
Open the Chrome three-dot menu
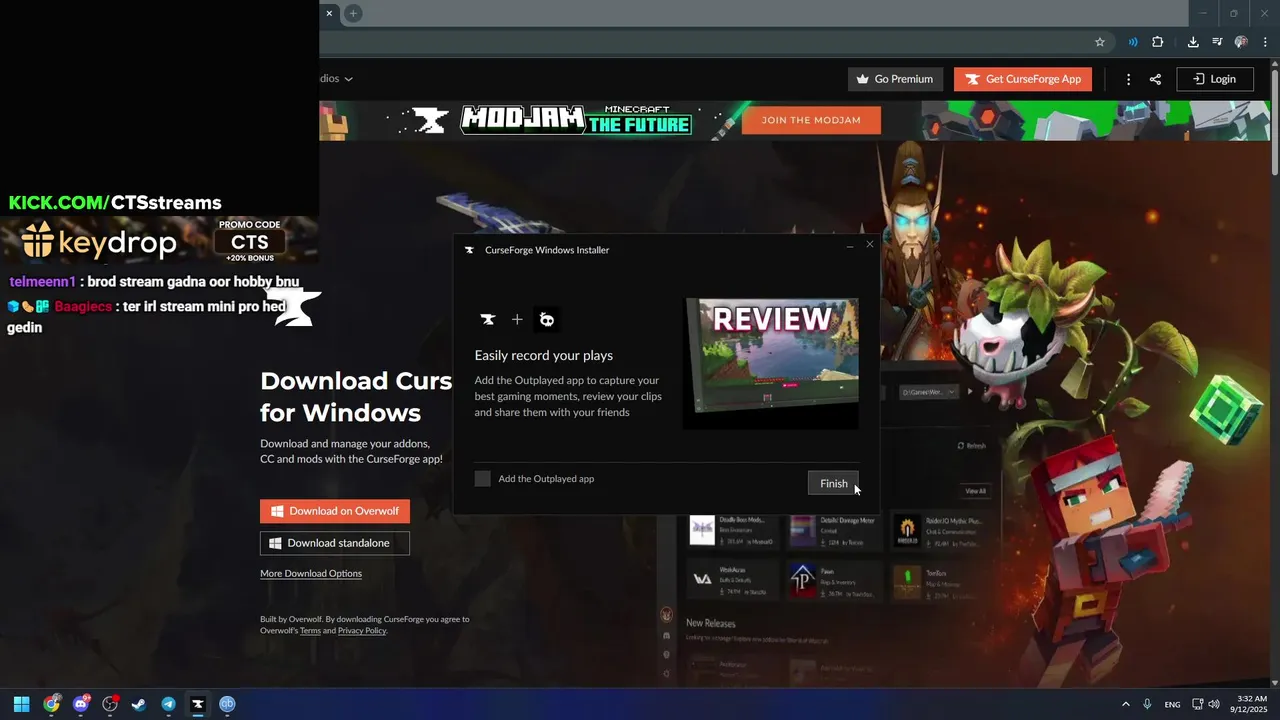pos(1266,42)
